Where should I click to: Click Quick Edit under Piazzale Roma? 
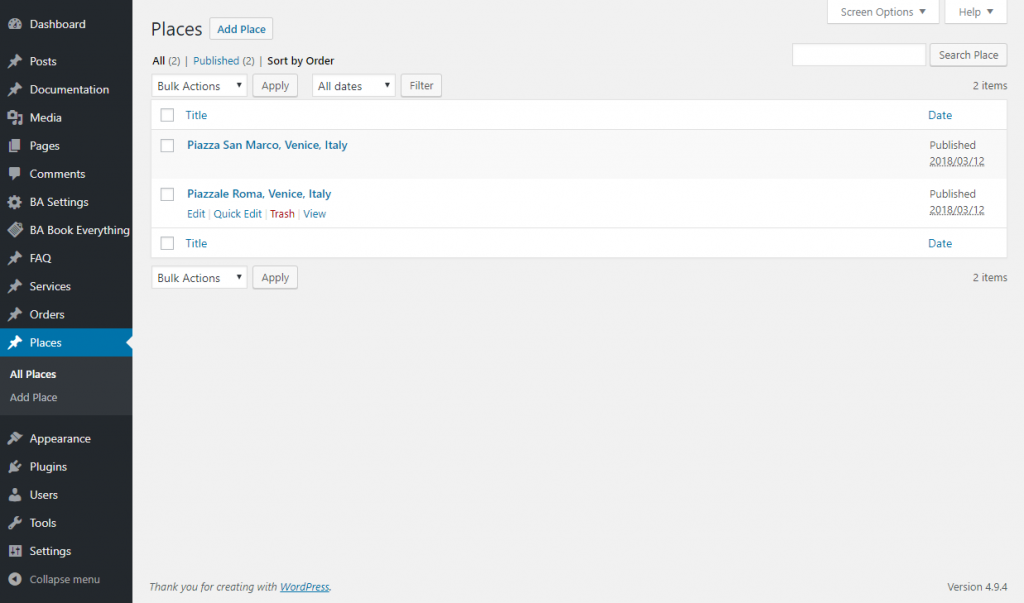237,214
